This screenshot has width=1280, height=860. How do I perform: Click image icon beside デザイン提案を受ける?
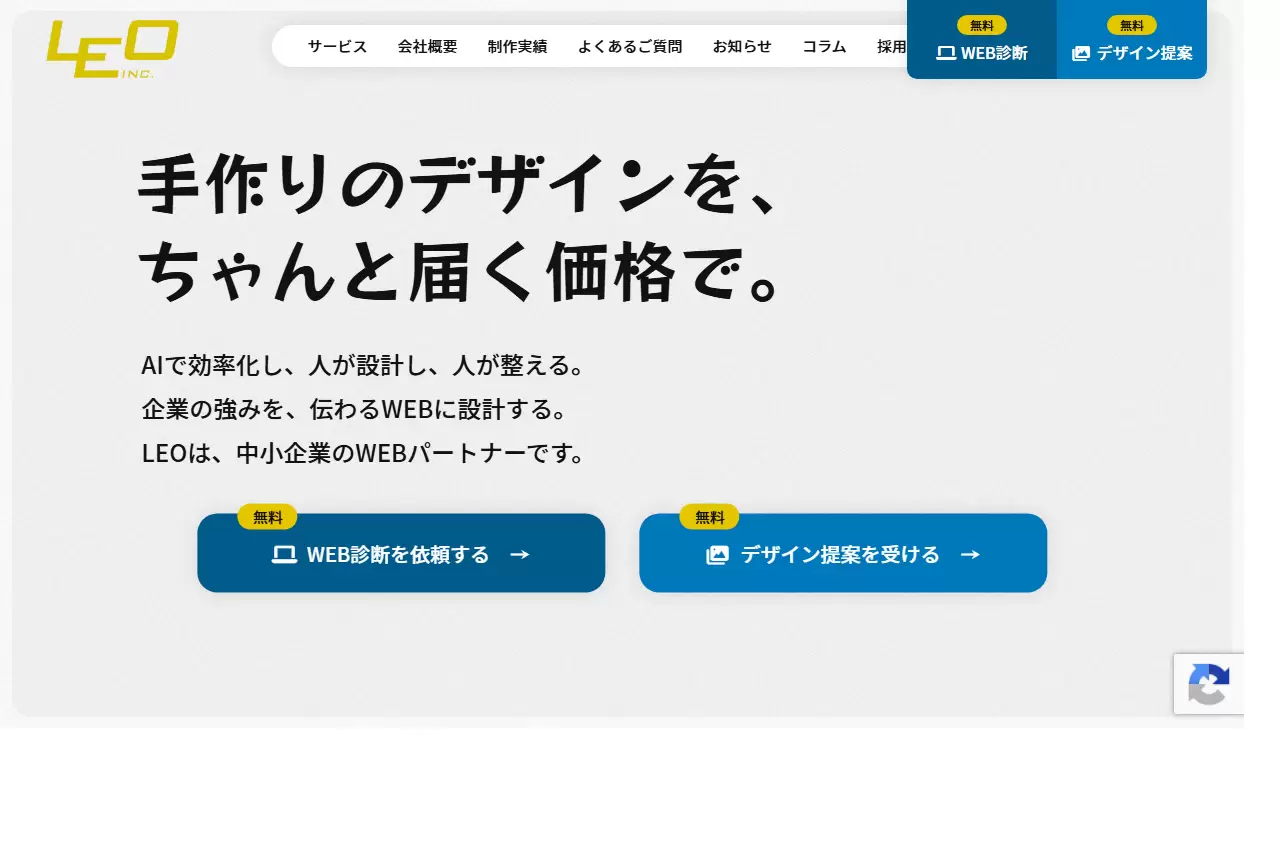(718, 554)
